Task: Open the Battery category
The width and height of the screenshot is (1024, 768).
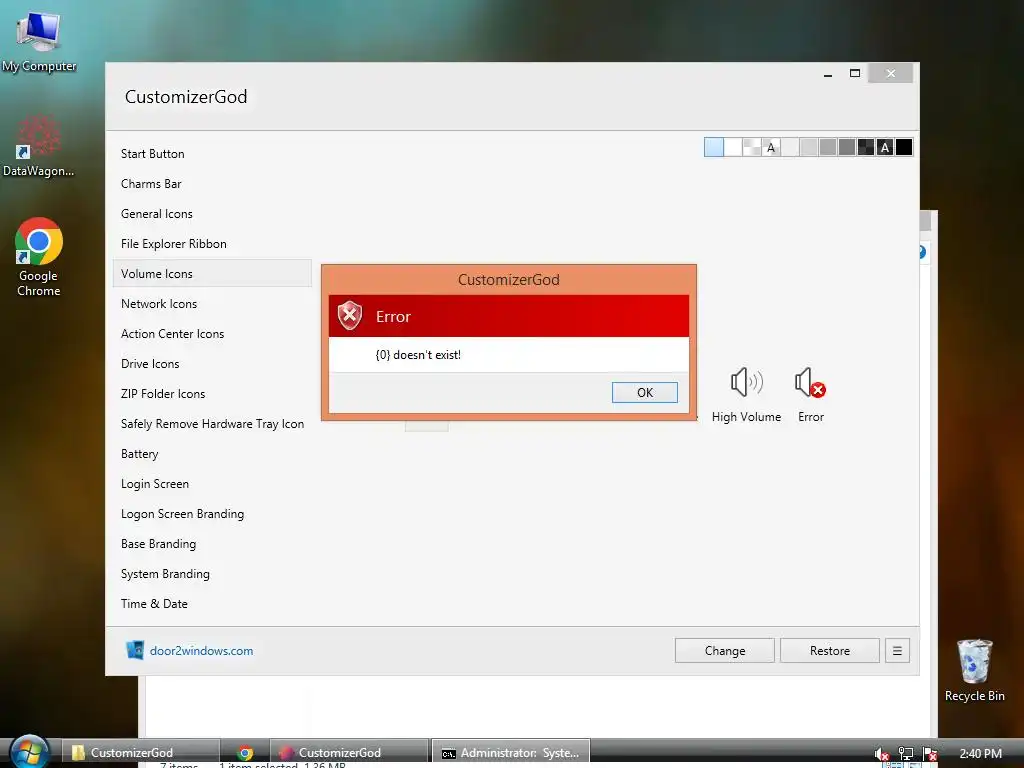Action: 139,454
